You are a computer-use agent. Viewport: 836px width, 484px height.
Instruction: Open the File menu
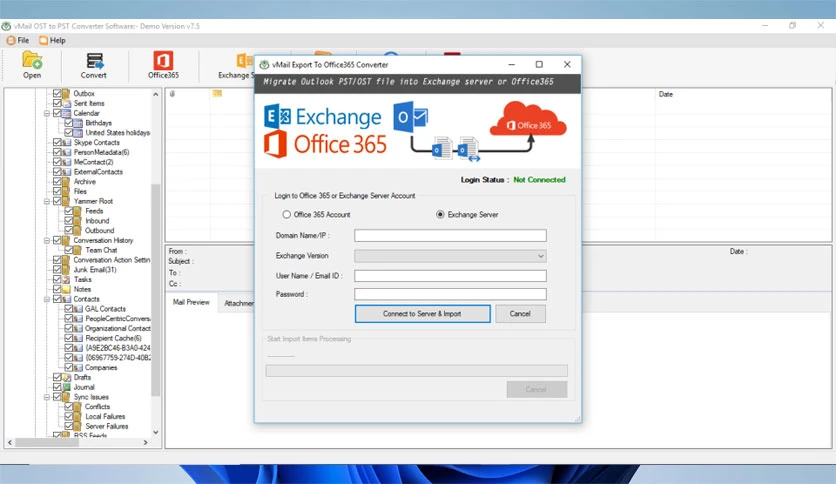[18, 40]
